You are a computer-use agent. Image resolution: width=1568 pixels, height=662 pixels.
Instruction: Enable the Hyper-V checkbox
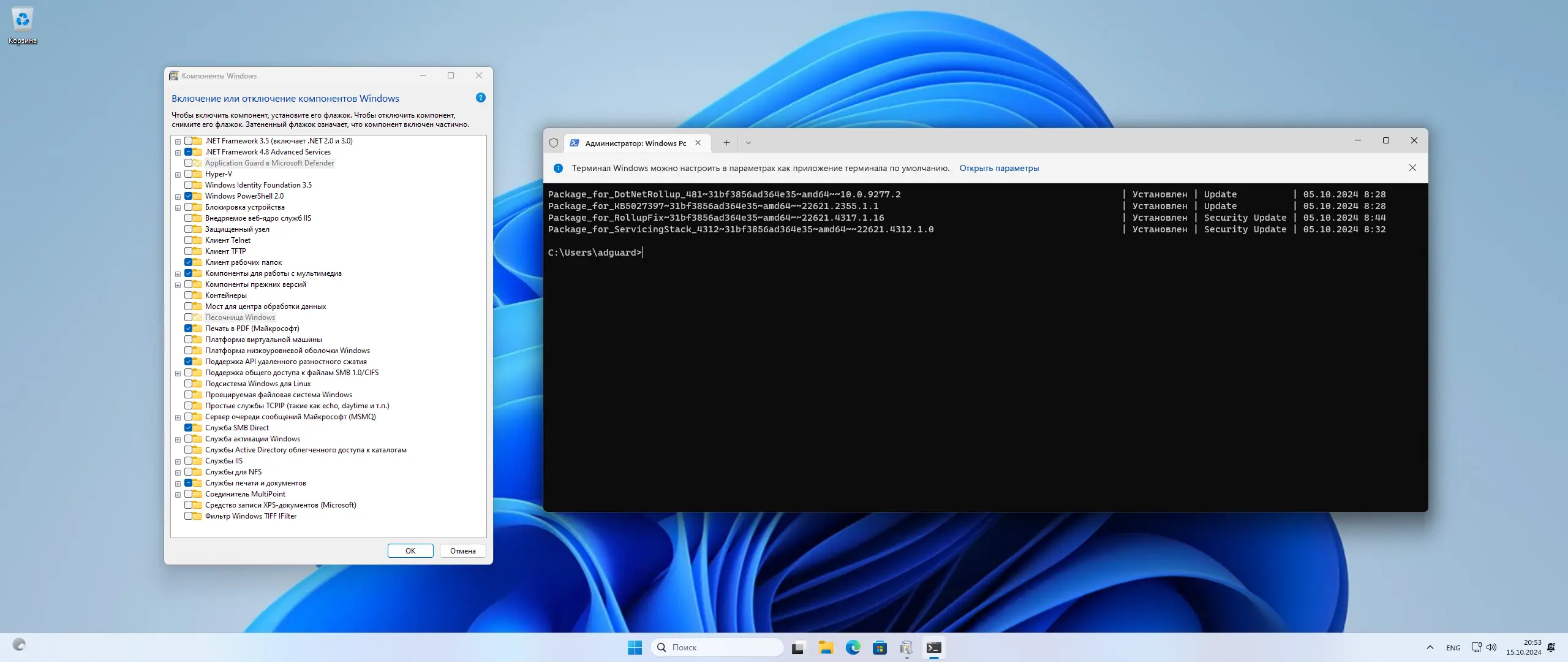click(189, 174)
